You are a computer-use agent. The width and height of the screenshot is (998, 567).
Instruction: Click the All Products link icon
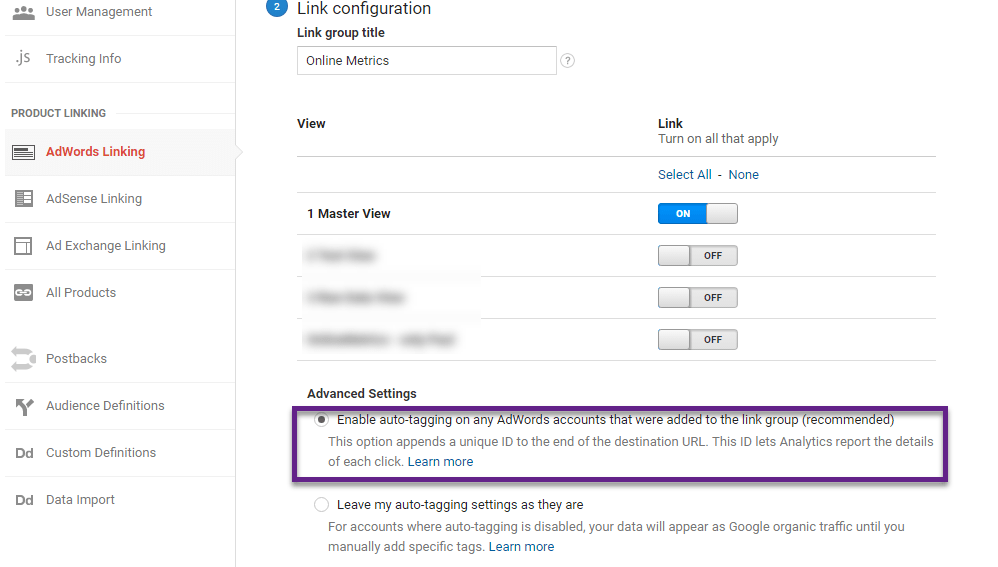[24, 293]
